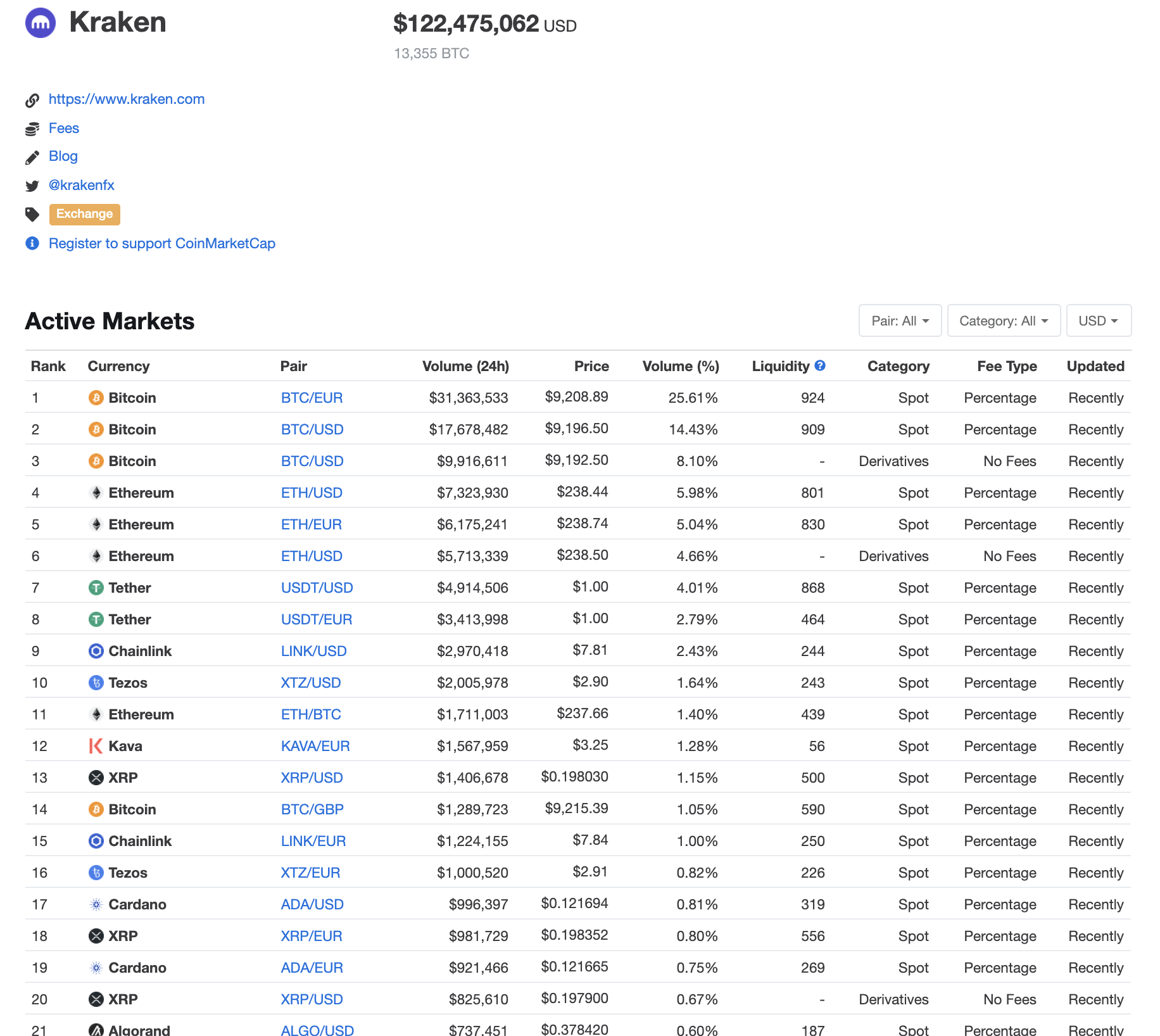Click the info icon beside Register link
The image size is (1160, 1036).
[32, 243]
